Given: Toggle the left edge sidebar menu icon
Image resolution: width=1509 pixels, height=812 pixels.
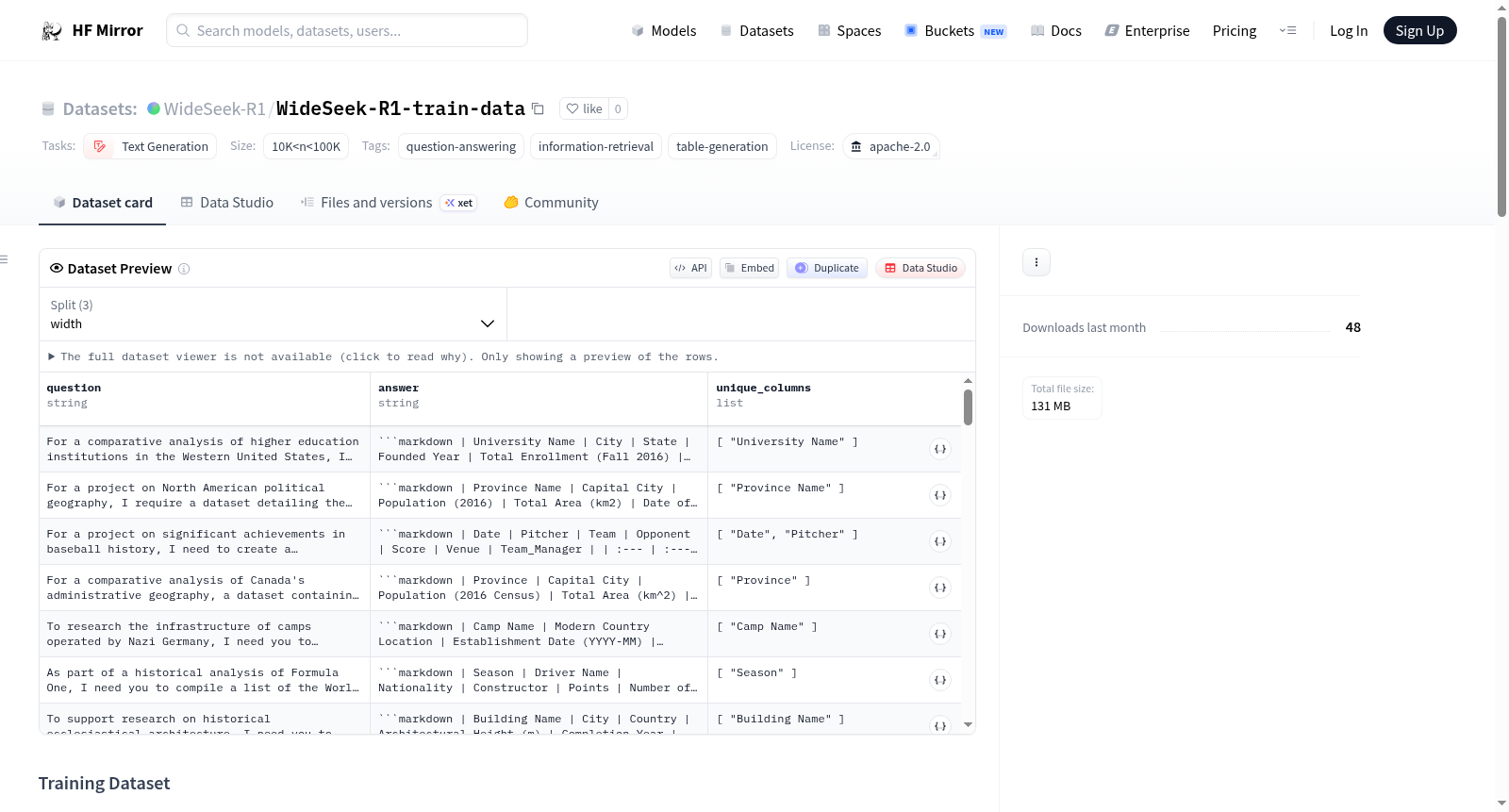Looking at the screenshot, I should (5, 259).
